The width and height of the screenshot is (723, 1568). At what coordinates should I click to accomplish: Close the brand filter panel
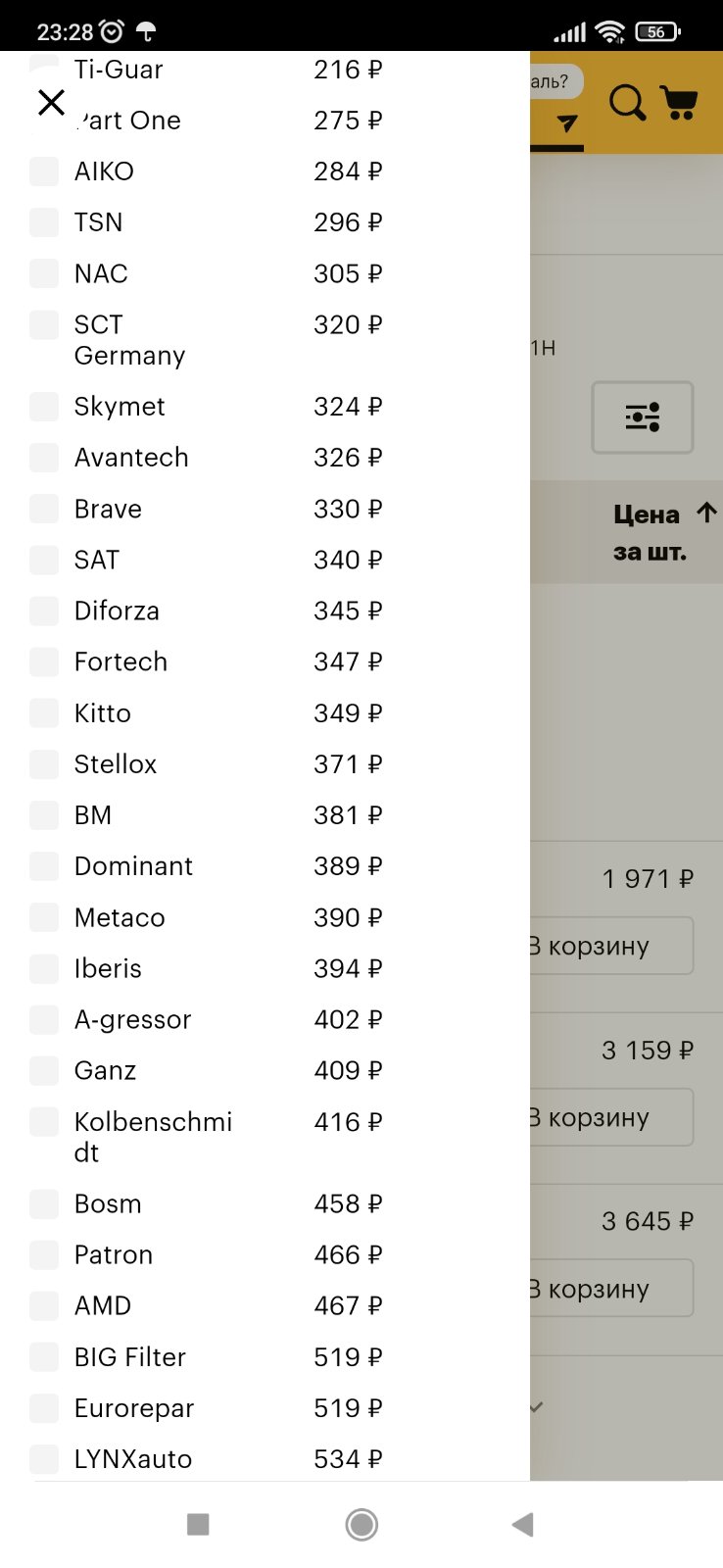[51, 102]
